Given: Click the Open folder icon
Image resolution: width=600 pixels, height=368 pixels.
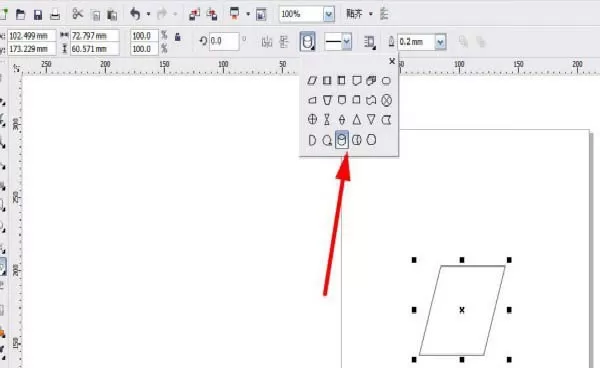Looking at the screenshot, I should coord(20,15).
